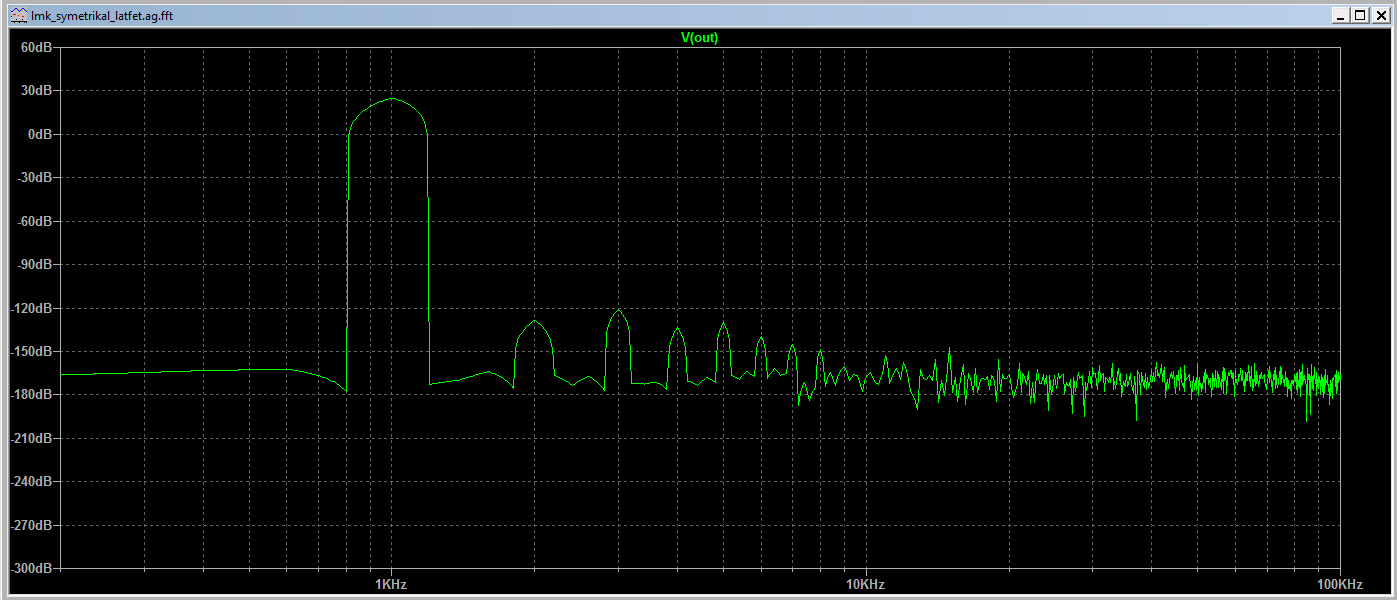Click the -120dB axis label
This screenshot has width=1397, height=600.
[x=32, y=308]
